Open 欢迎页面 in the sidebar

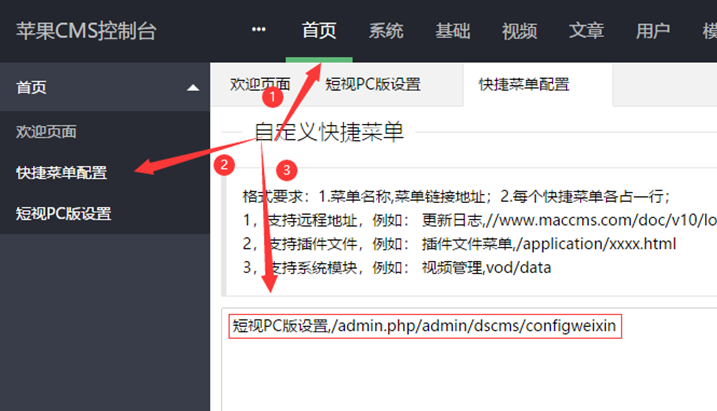[x=46, y=132]
